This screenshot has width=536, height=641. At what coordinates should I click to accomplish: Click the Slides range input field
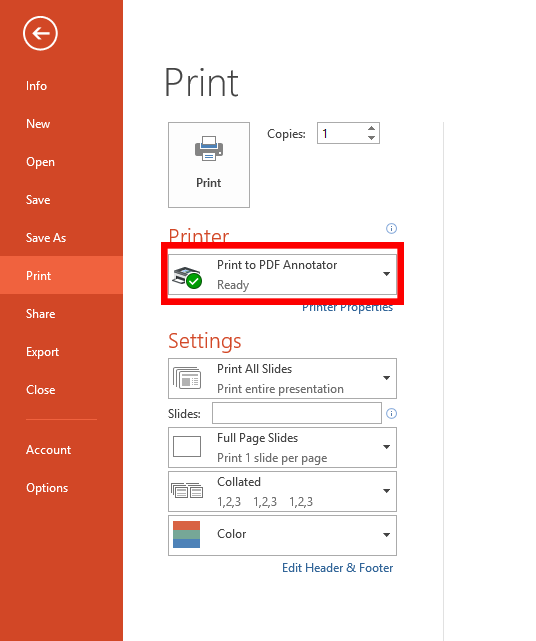(297, 413)
